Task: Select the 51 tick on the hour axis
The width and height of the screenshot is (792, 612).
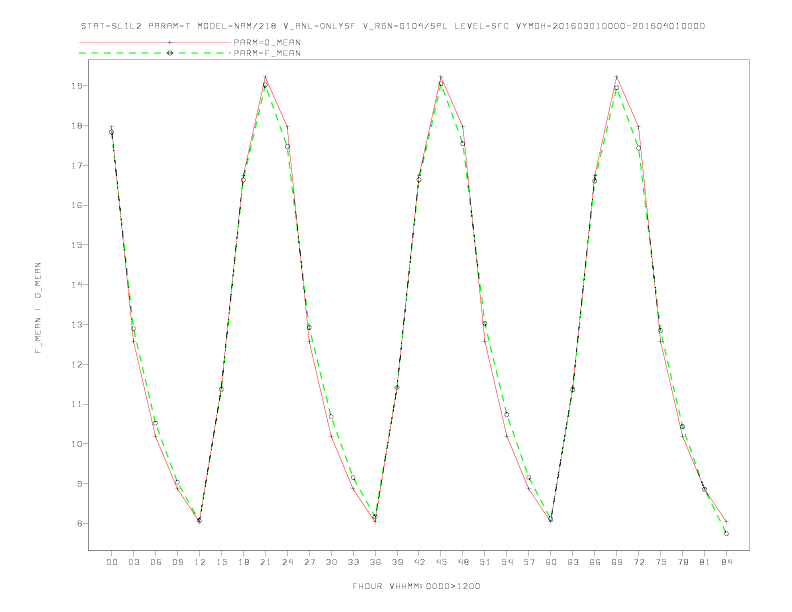Action: click(x=485, y=562)
